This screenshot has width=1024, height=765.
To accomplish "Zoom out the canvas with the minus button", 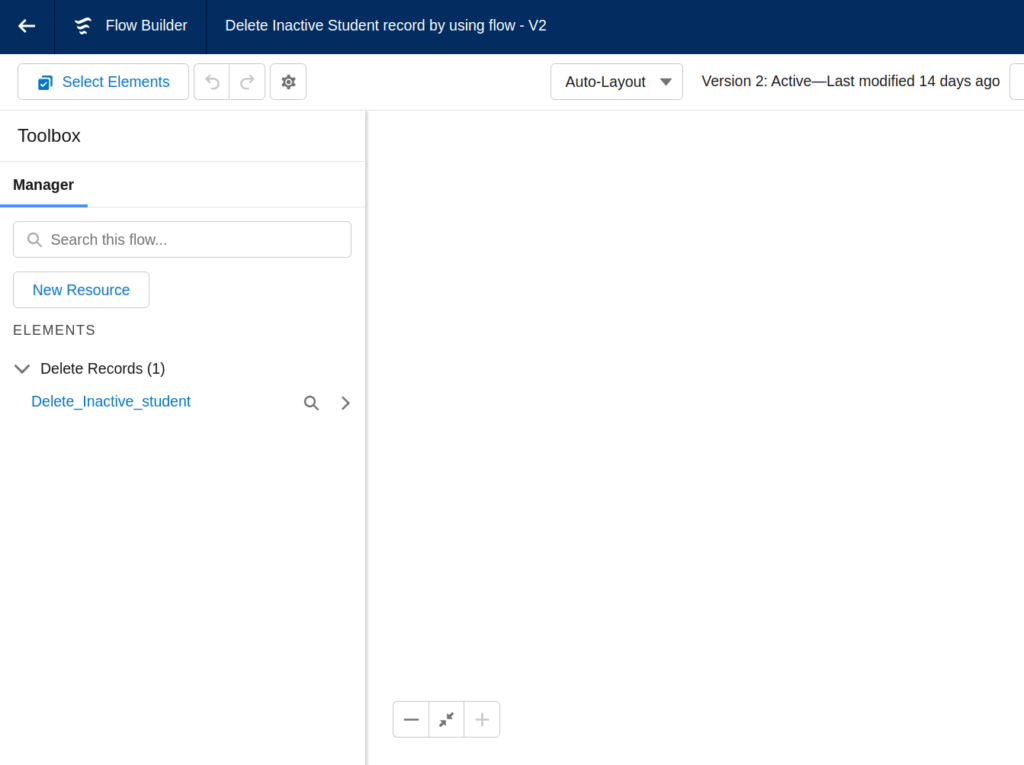I will pos(411,719).
